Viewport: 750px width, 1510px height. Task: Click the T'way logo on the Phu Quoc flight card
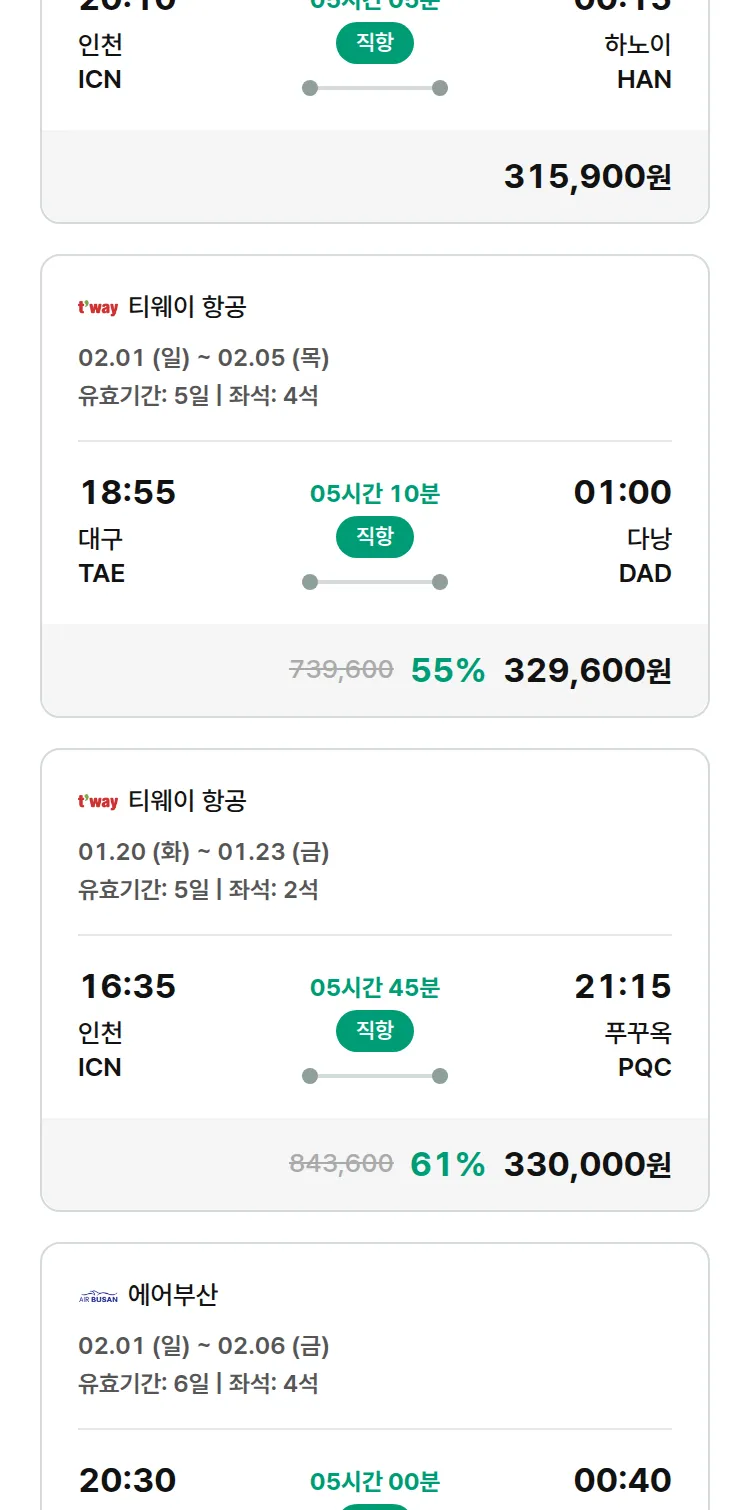point(98,801)
